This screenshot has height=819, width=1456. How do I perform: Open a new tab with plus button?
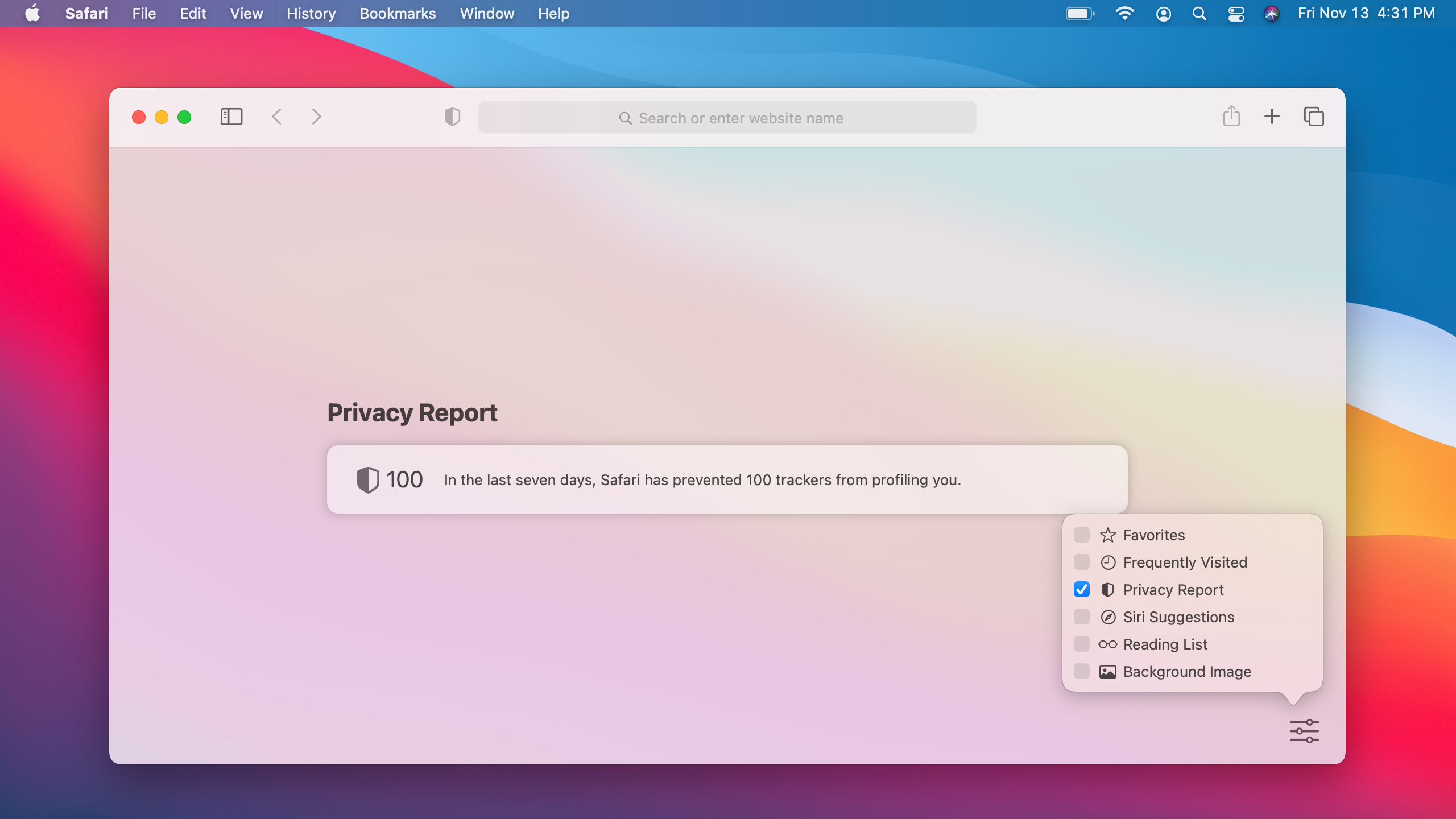(1272, 117)
